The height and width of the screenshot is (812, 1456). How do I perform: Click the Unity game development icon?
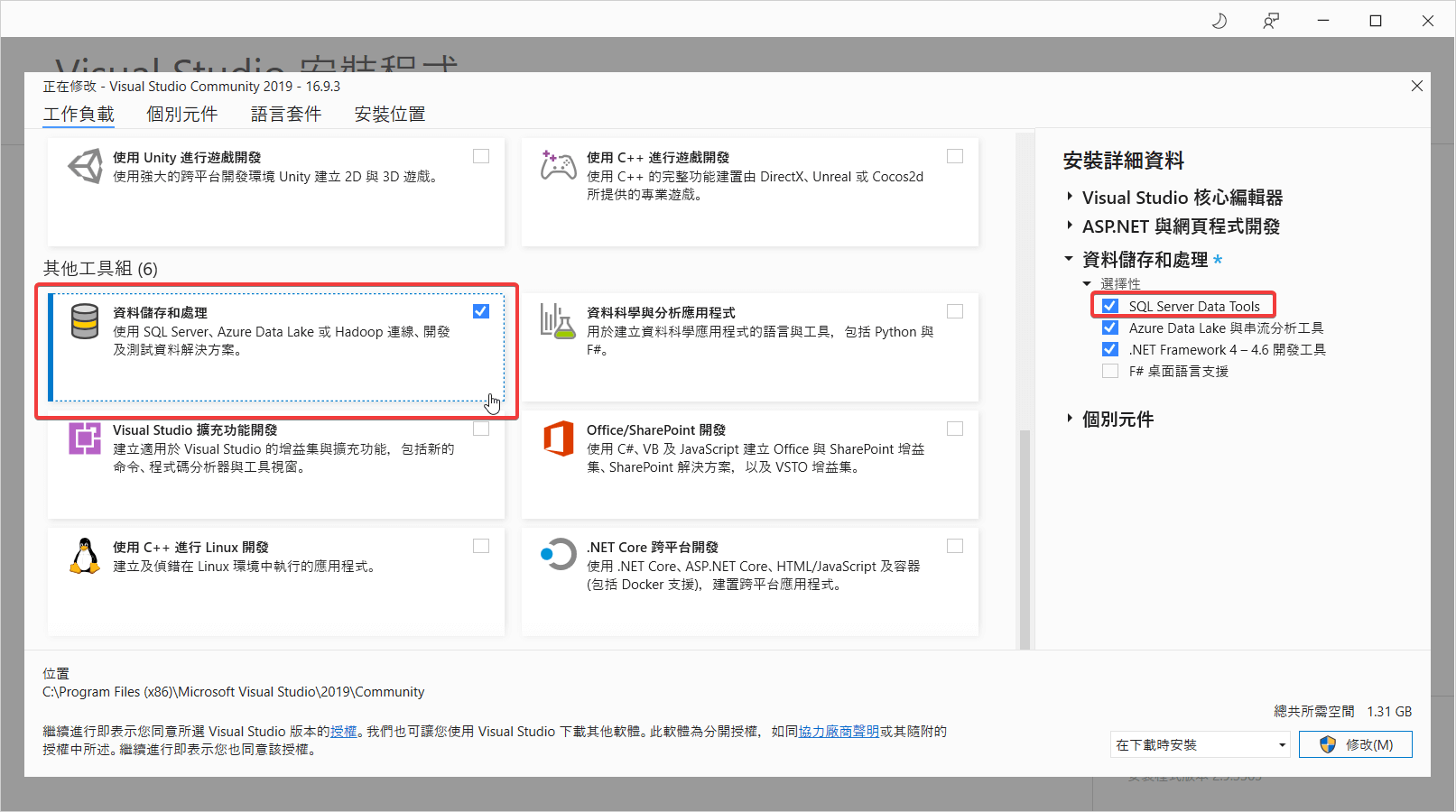(x=85, y=167)
